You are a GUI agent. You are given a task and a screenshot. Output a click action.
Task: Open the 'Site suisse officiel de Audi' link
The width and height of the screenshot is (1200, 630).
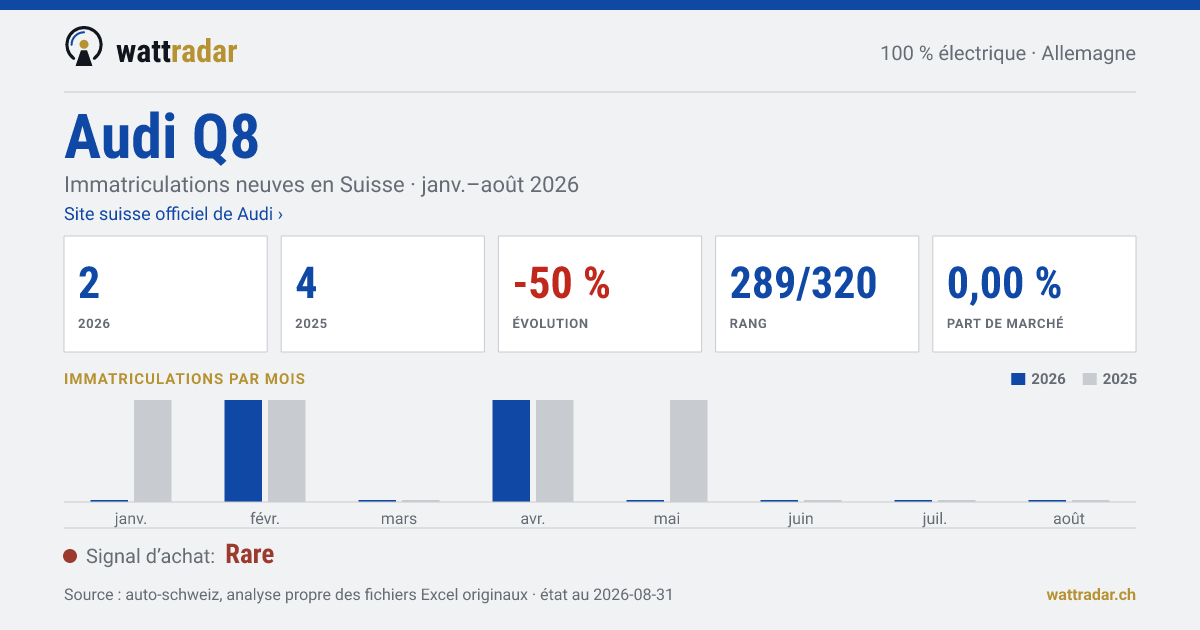click(x=173, y=214)
